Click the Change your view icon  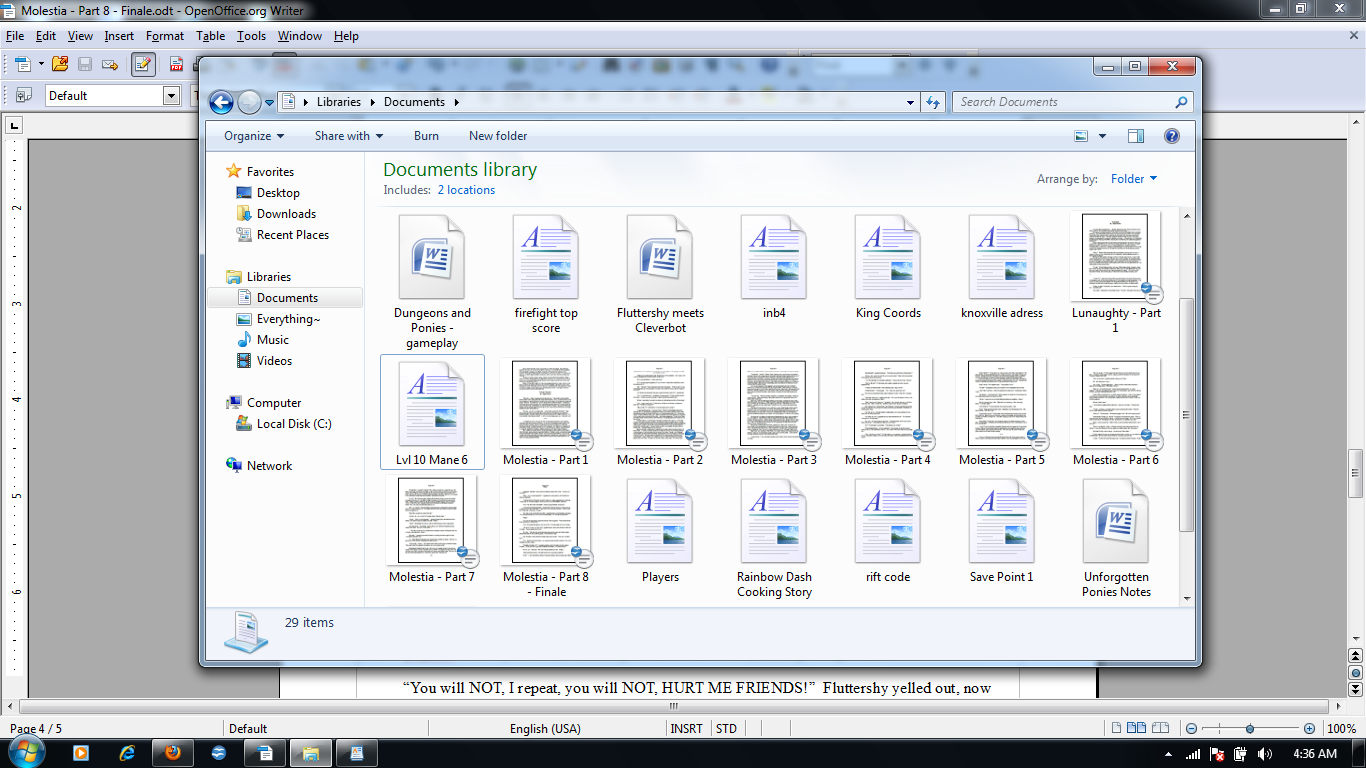[1081, 136]
